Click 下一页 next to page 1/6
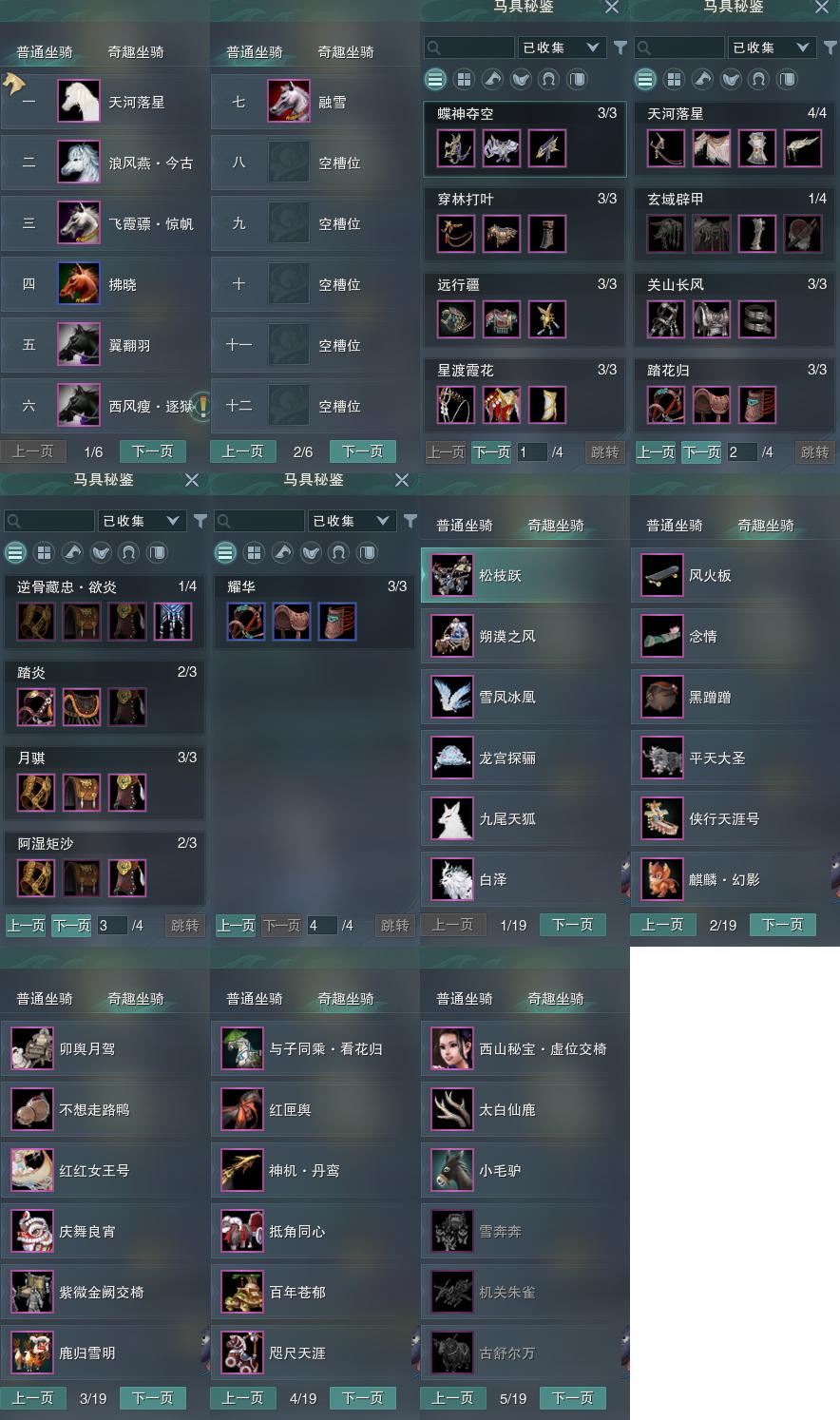This screenshot has height=1420, width=840. point(152,451)
